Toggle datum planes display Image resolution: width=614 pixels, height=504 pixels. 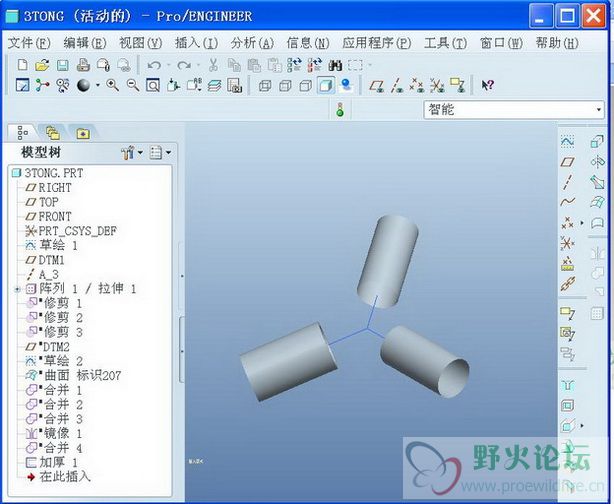(x=377, y=85)
